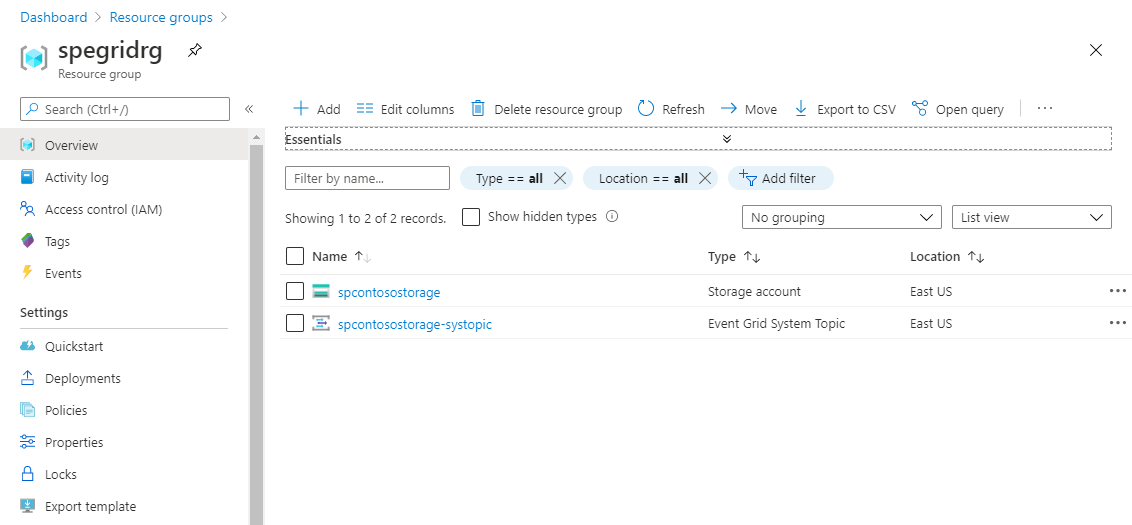The width and height of the screenshot is (1132, 525).
Task: Click the Refresh icon in toolbar
Action: (646, 108)
